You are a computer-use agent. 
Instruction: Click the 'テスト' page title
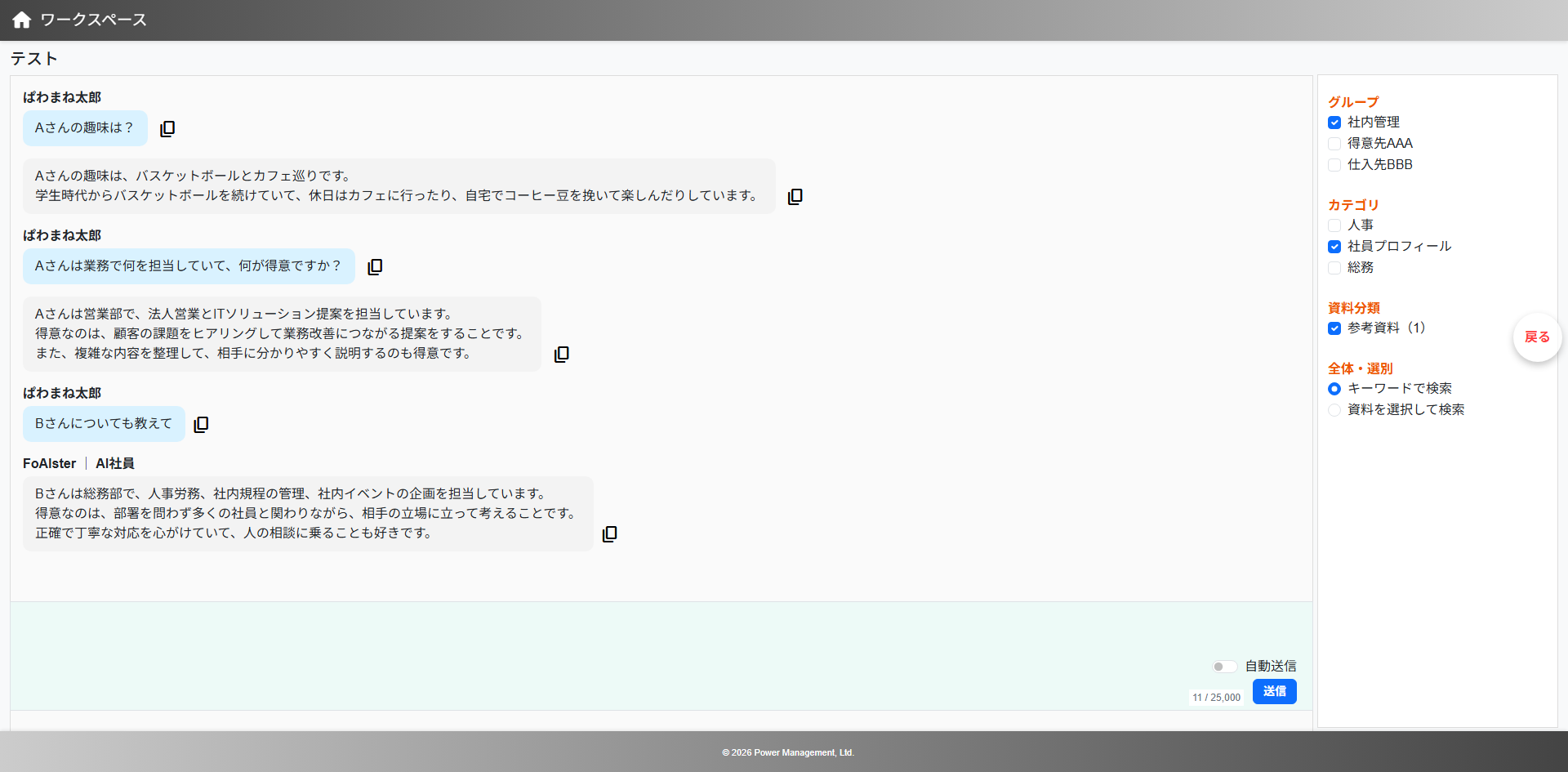(33, 59)
